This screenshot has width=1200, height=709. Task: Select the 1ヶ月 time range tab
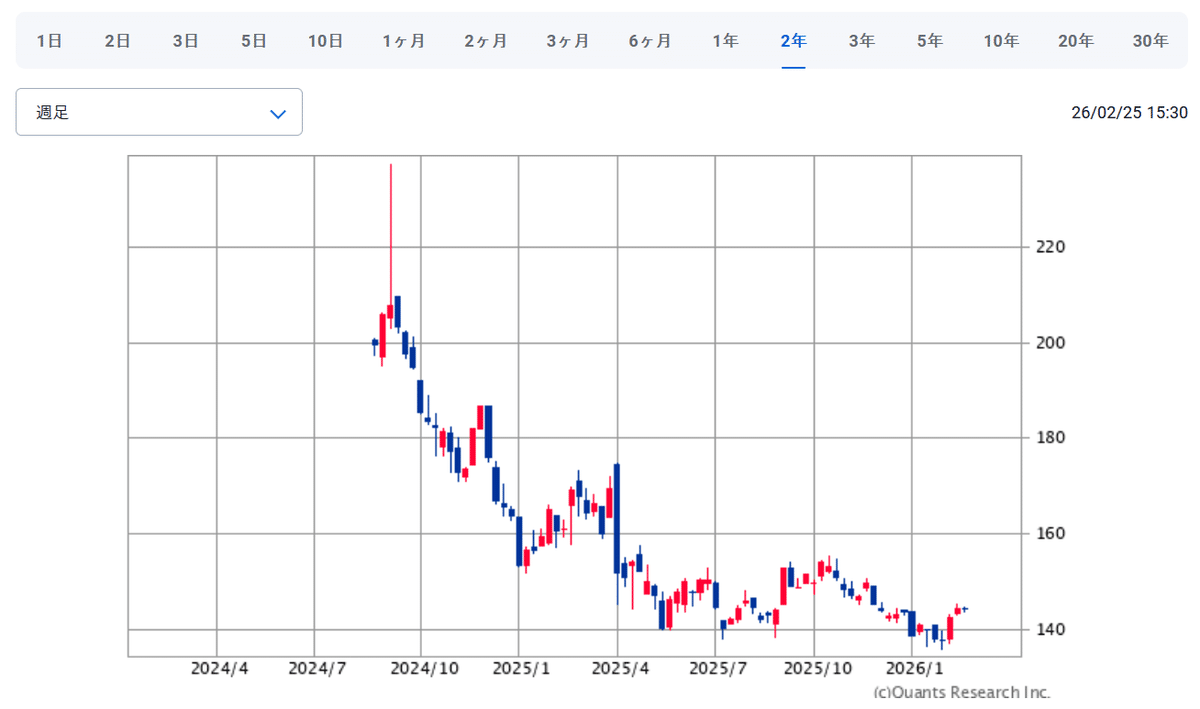[x=404, y=41]
